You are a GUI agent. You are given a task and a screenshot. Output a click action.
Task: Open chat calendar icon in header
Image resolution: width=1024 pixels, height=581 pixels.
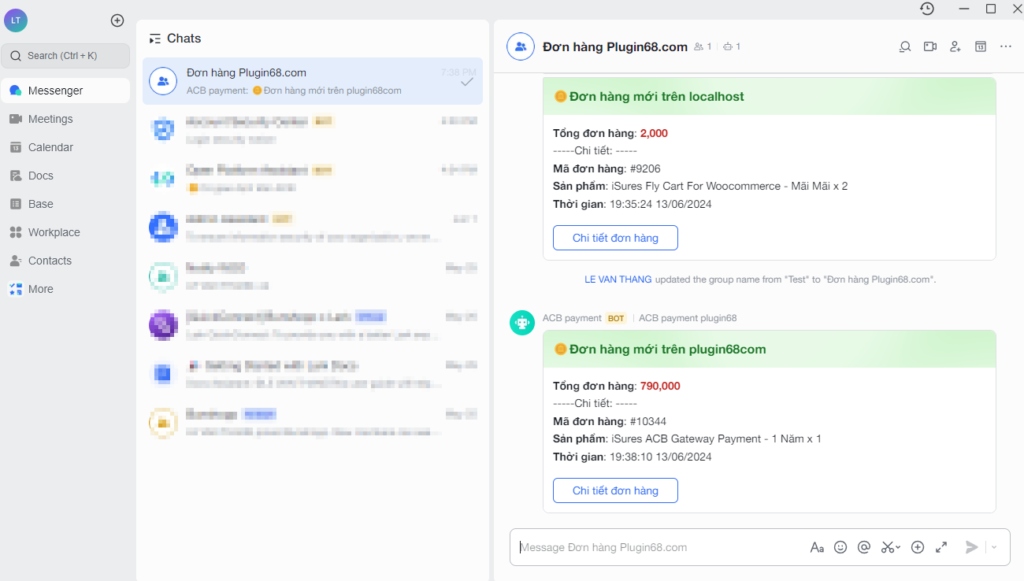click(x=980, y=46)
